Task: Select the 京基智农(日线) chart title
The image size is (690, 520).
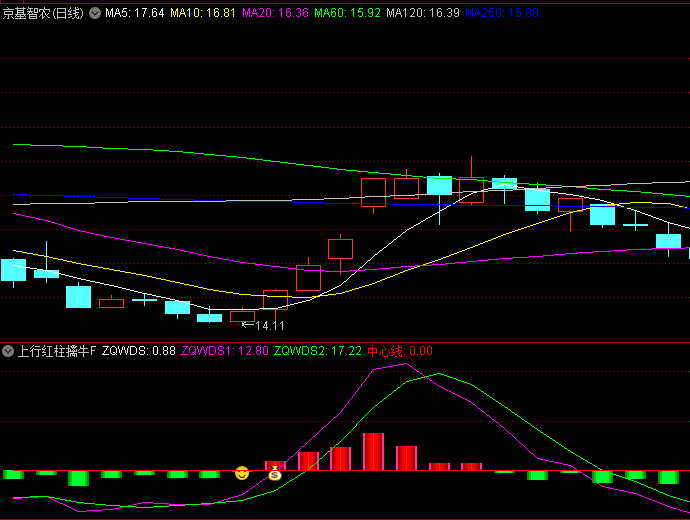Action: (43, 13)
